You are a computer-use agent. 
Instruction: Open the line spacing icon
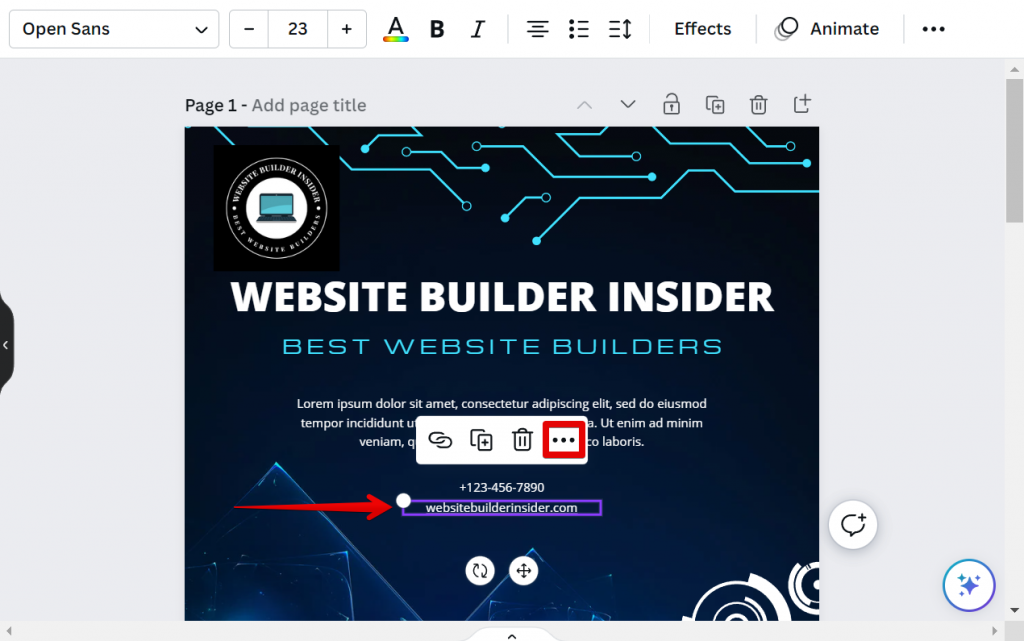(x=620, y=29)
